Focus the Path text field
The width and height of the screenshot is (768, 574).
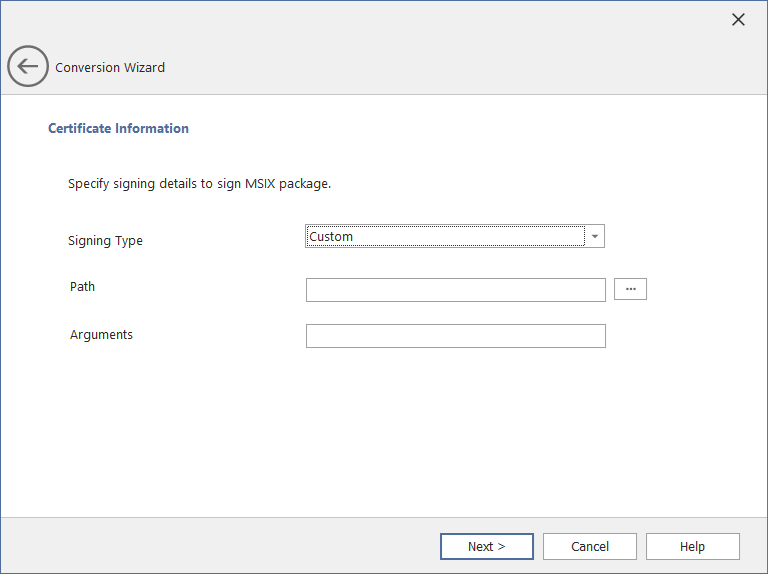(455, 289)
